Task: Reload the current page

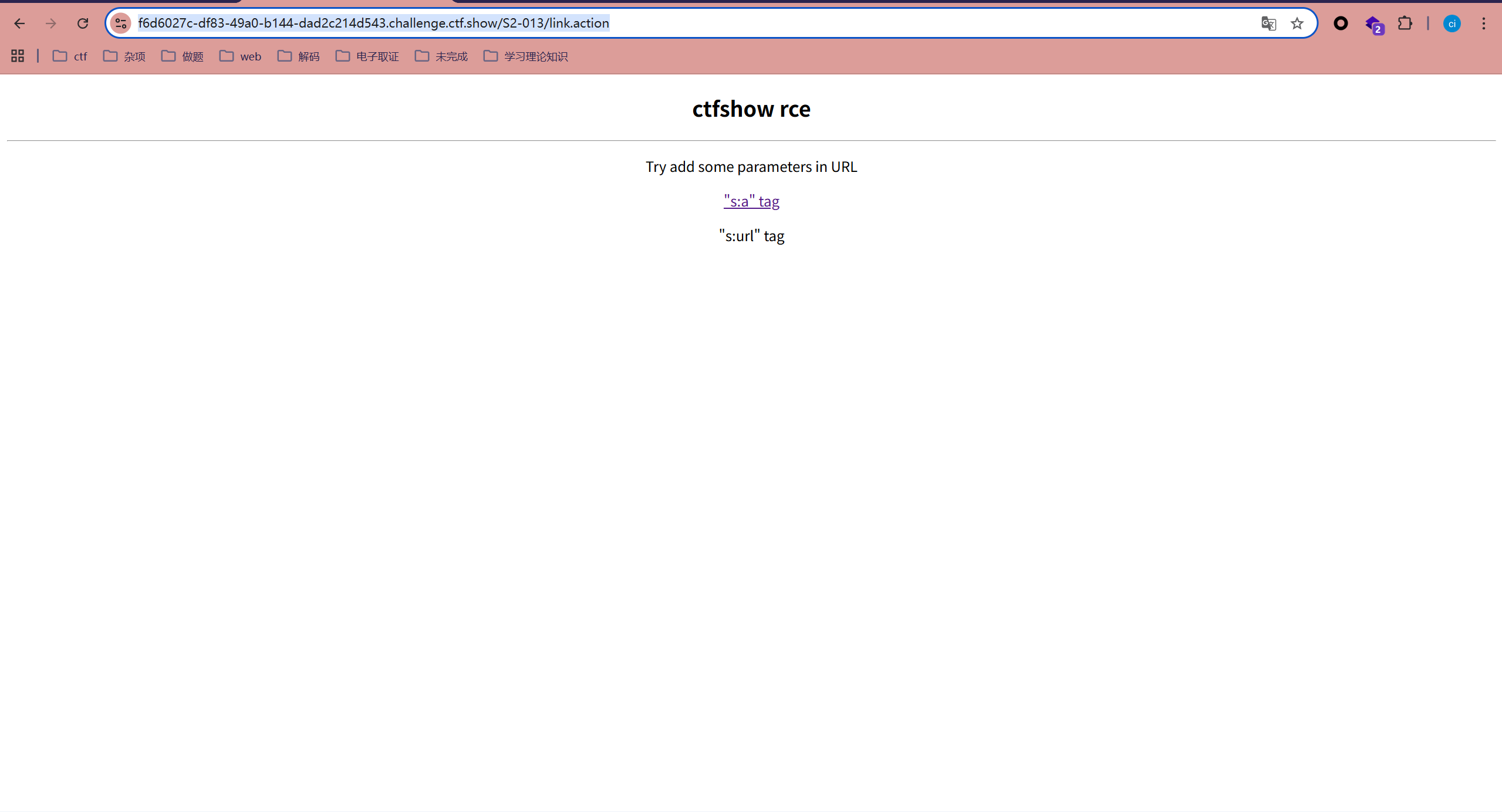Action: (83, 23)
